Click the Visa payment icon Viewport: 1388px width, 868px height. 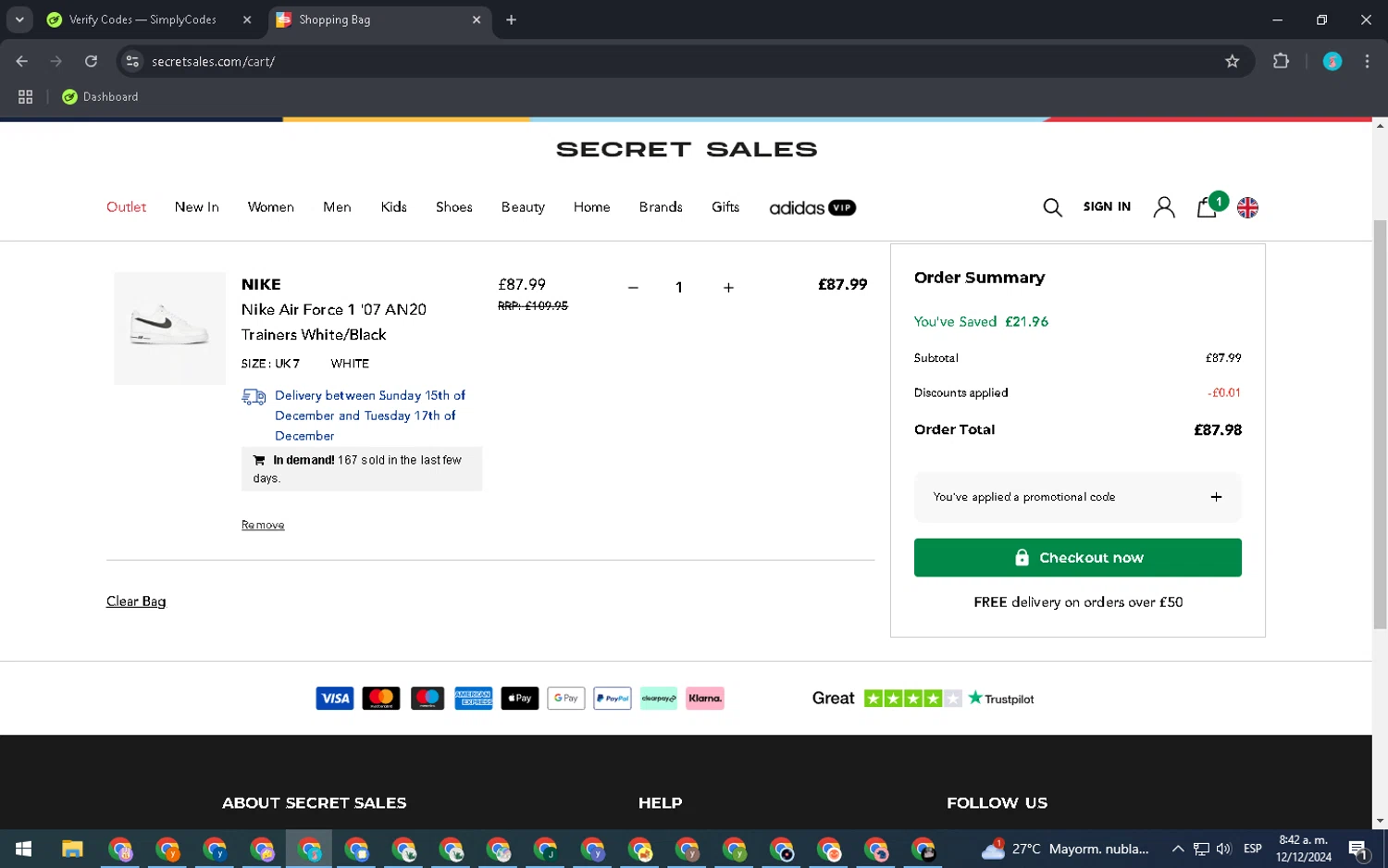(335, 699)
